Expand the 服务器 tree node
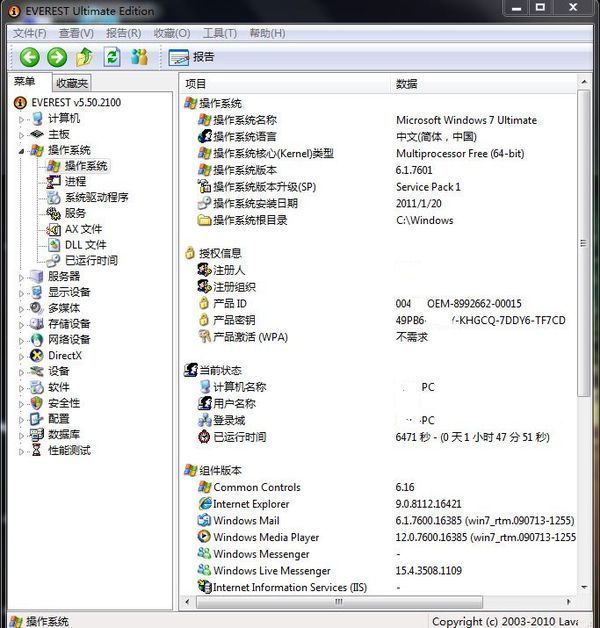This screenshot has height=628, width=600. click(21, 277)
